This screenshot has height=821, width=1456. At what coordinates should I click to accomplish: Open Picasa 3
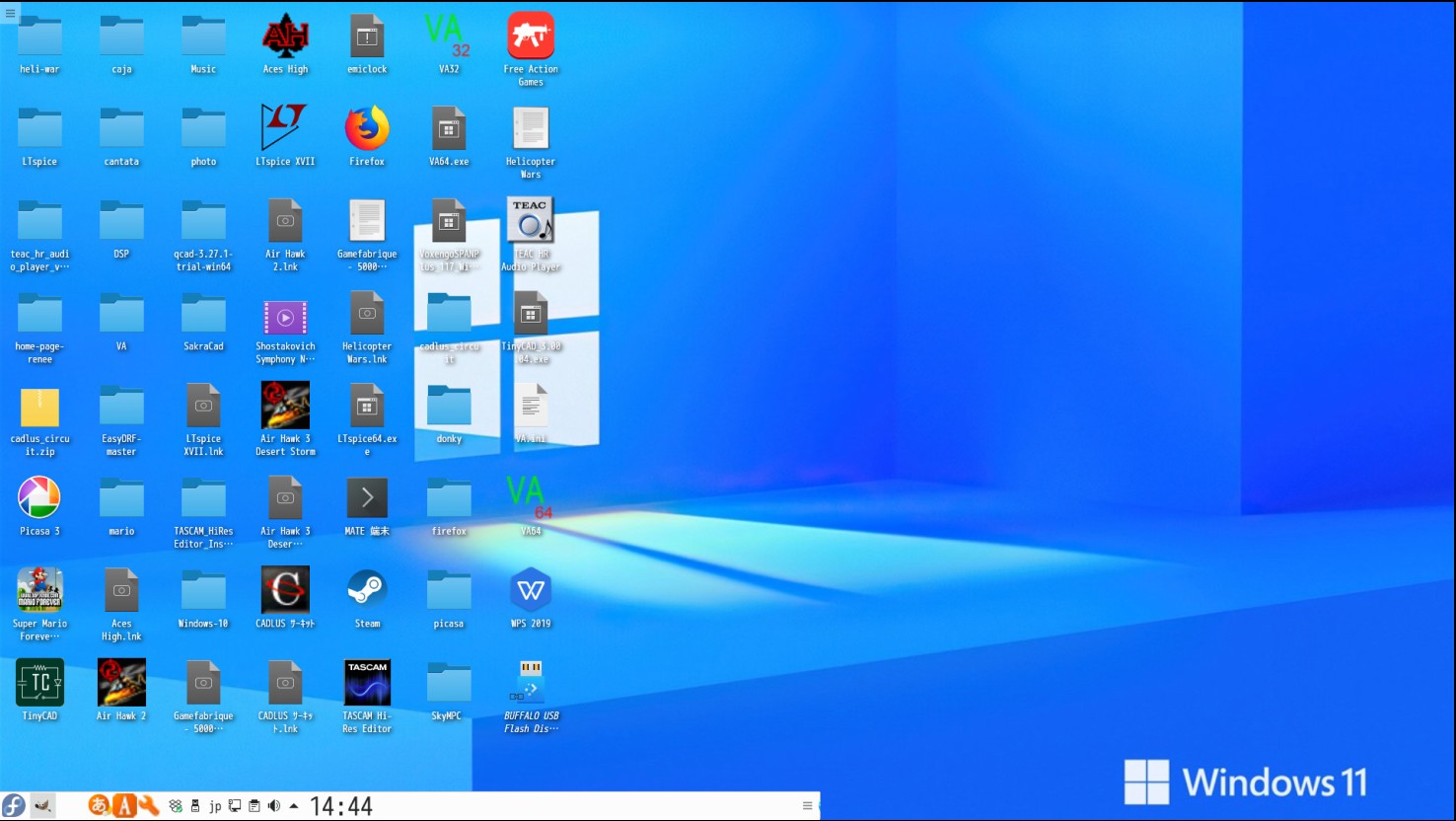(39, 497)
